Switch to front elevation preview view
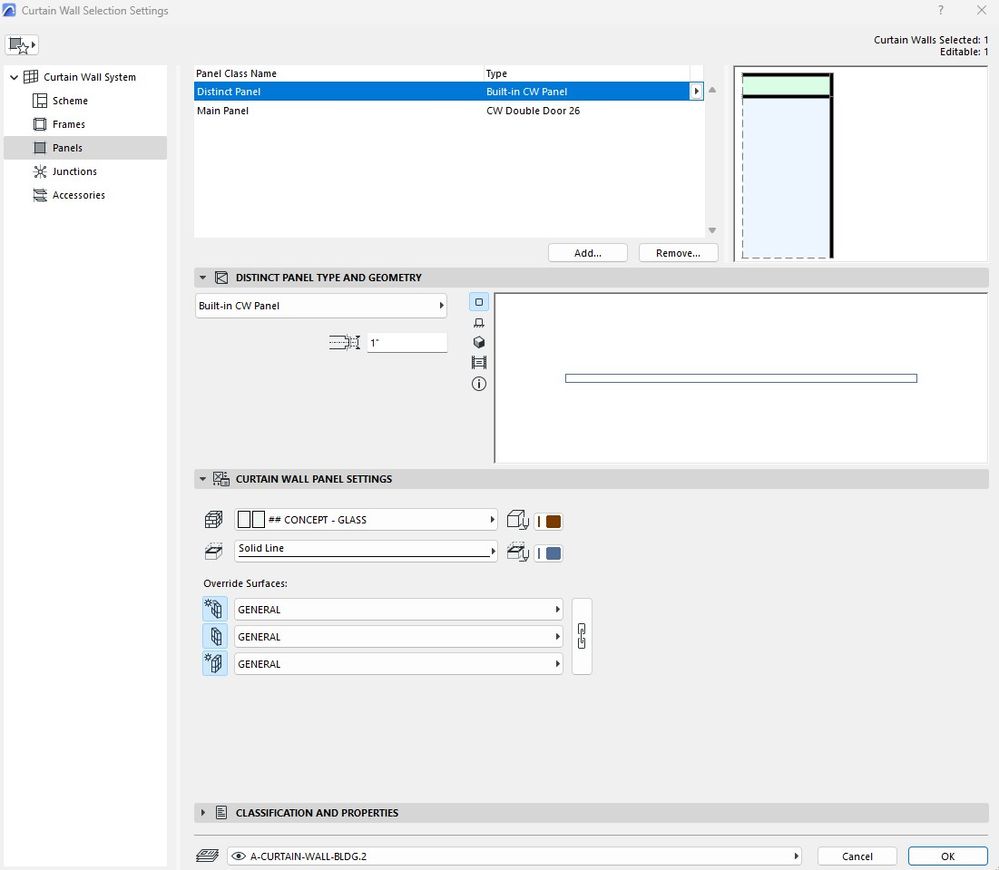999x870 pixels. click(x=479, y=322)
